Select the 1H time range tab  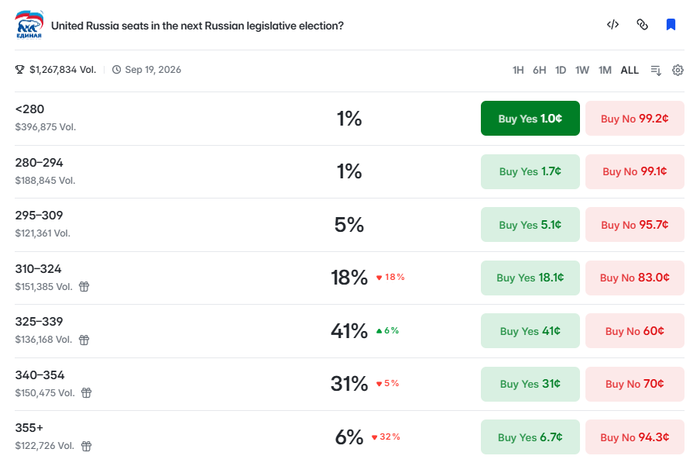tap(518, 70)
